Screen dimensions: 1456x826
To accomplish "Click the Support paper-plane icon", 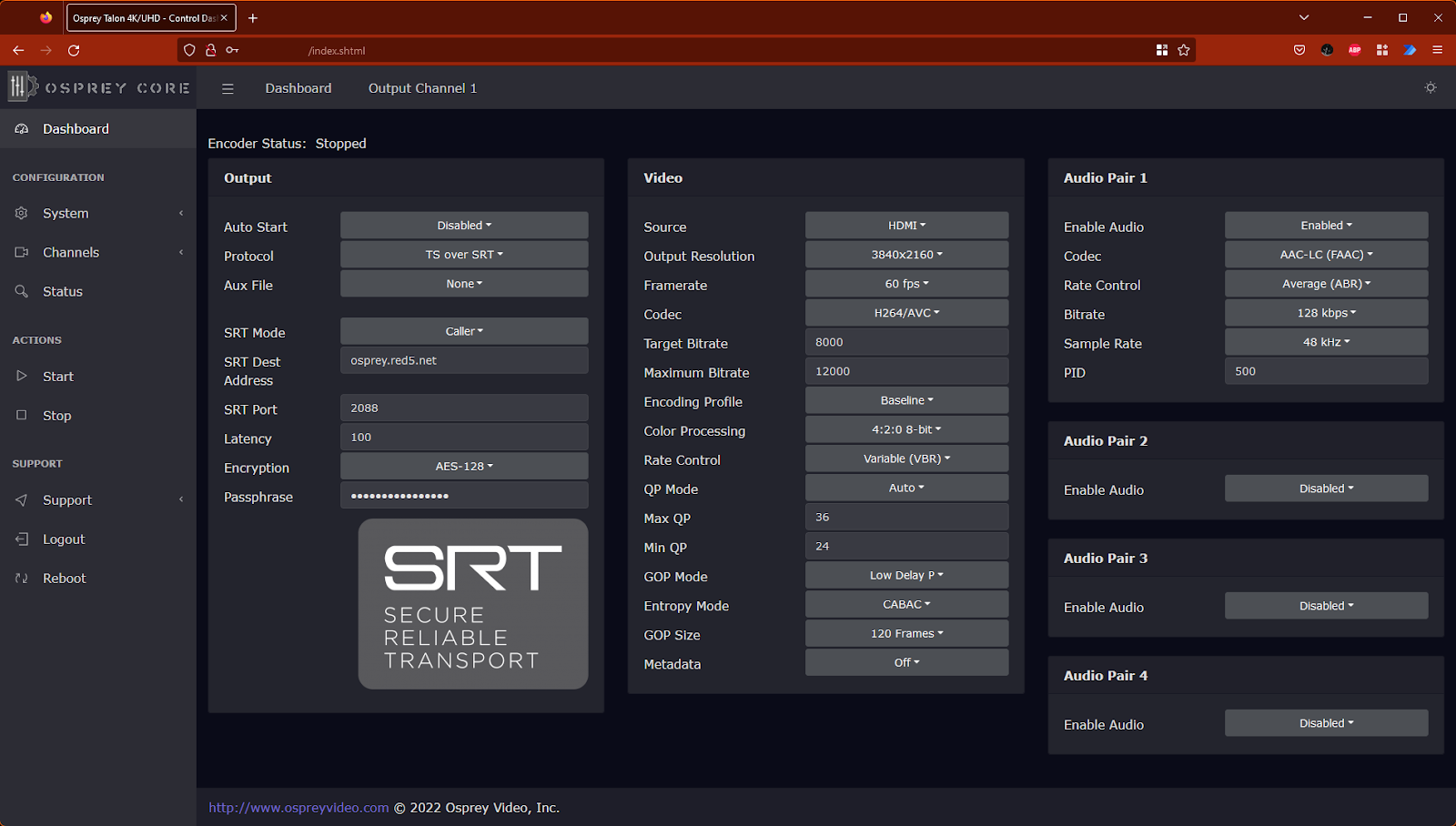I will (22, 499).
